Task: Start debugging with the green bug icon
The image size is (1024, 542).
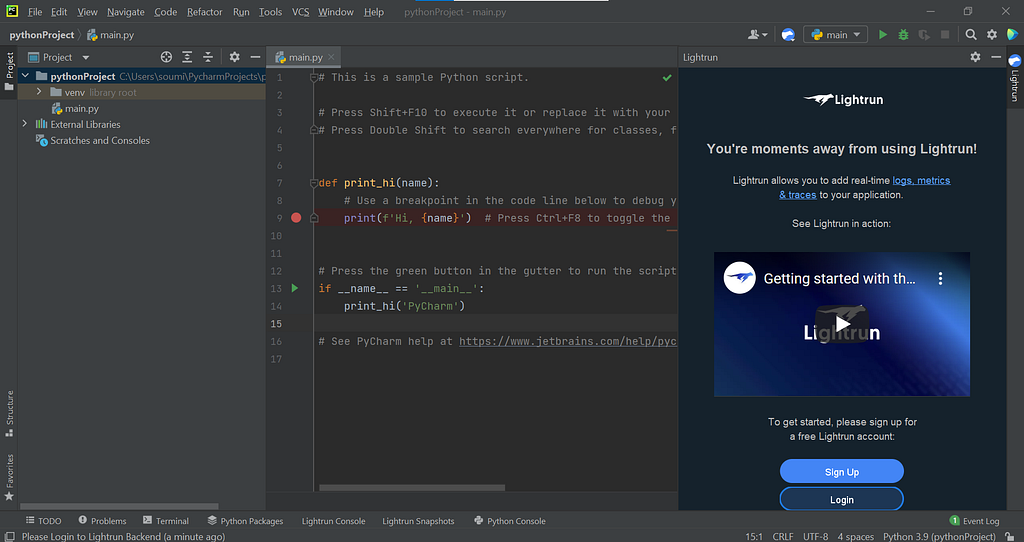Action: [x=903, y=35]
